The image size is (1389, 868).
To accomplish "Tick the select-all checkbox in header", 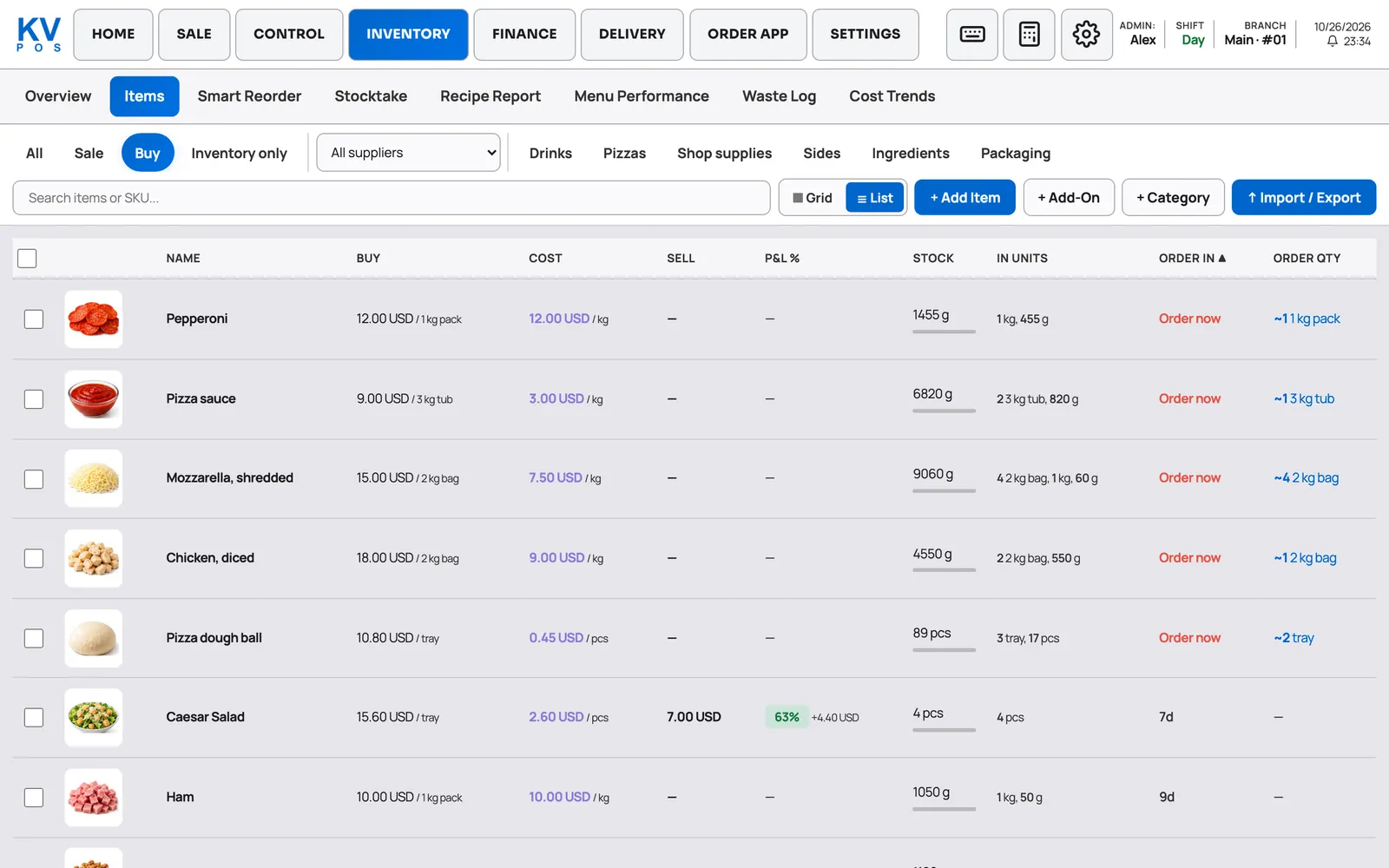I will point(27,258).
